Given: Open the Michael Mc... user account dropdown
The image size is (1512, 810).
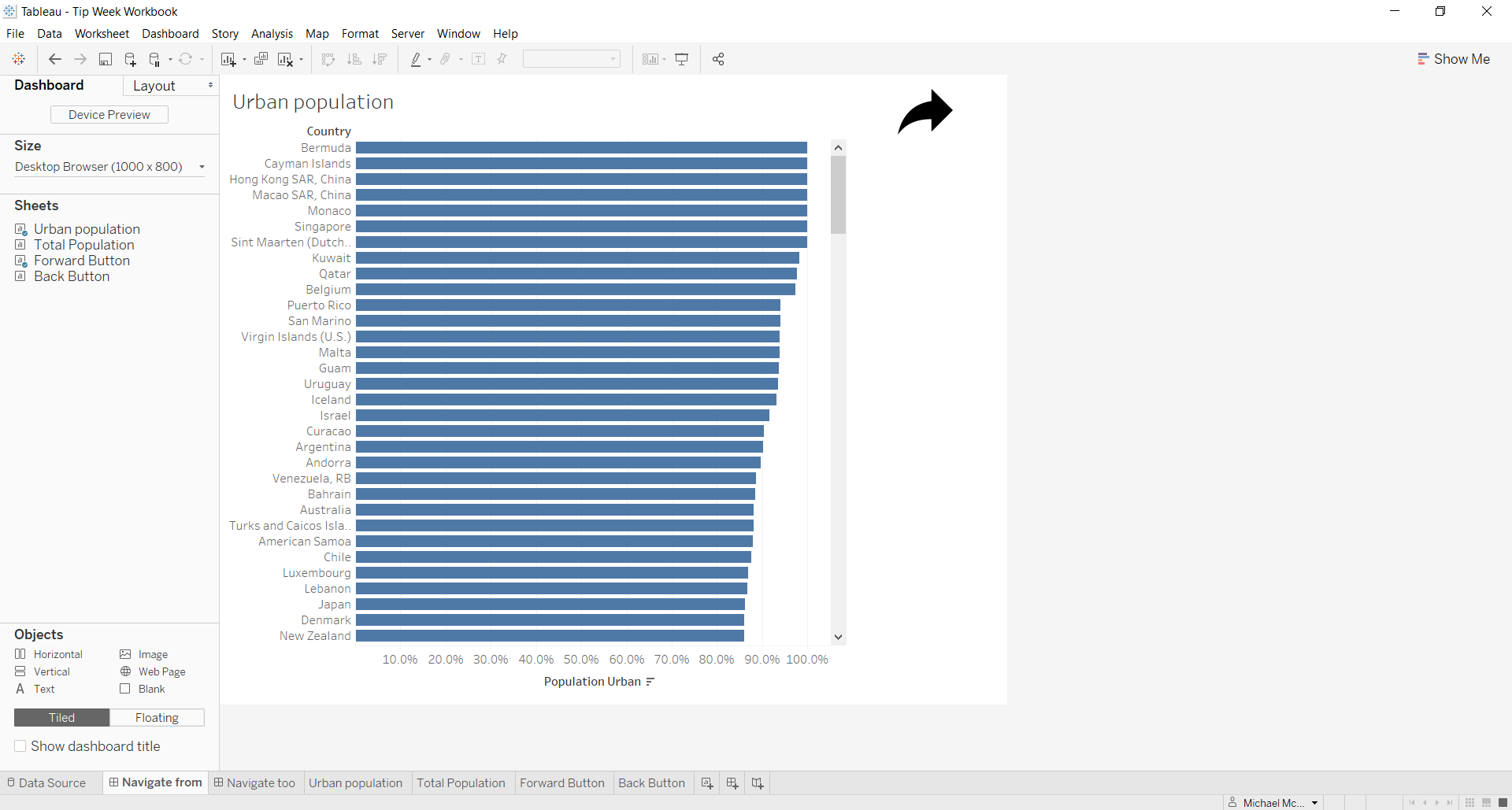Looking at the screenshot, I should click(x=1273, y=803).
